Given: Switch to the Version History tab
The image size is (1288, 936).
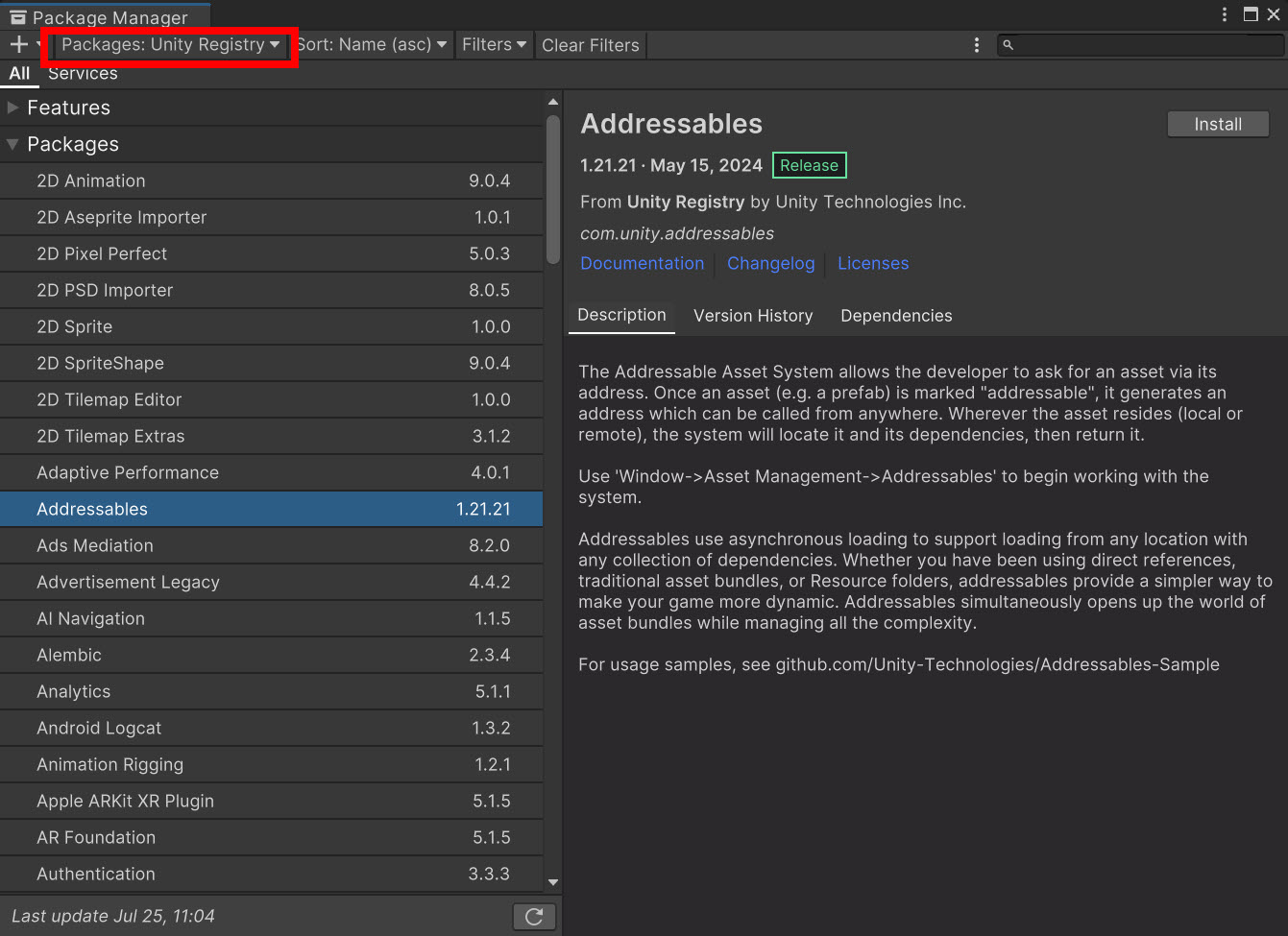Looking at the screenshot, I should pos(753,316).
